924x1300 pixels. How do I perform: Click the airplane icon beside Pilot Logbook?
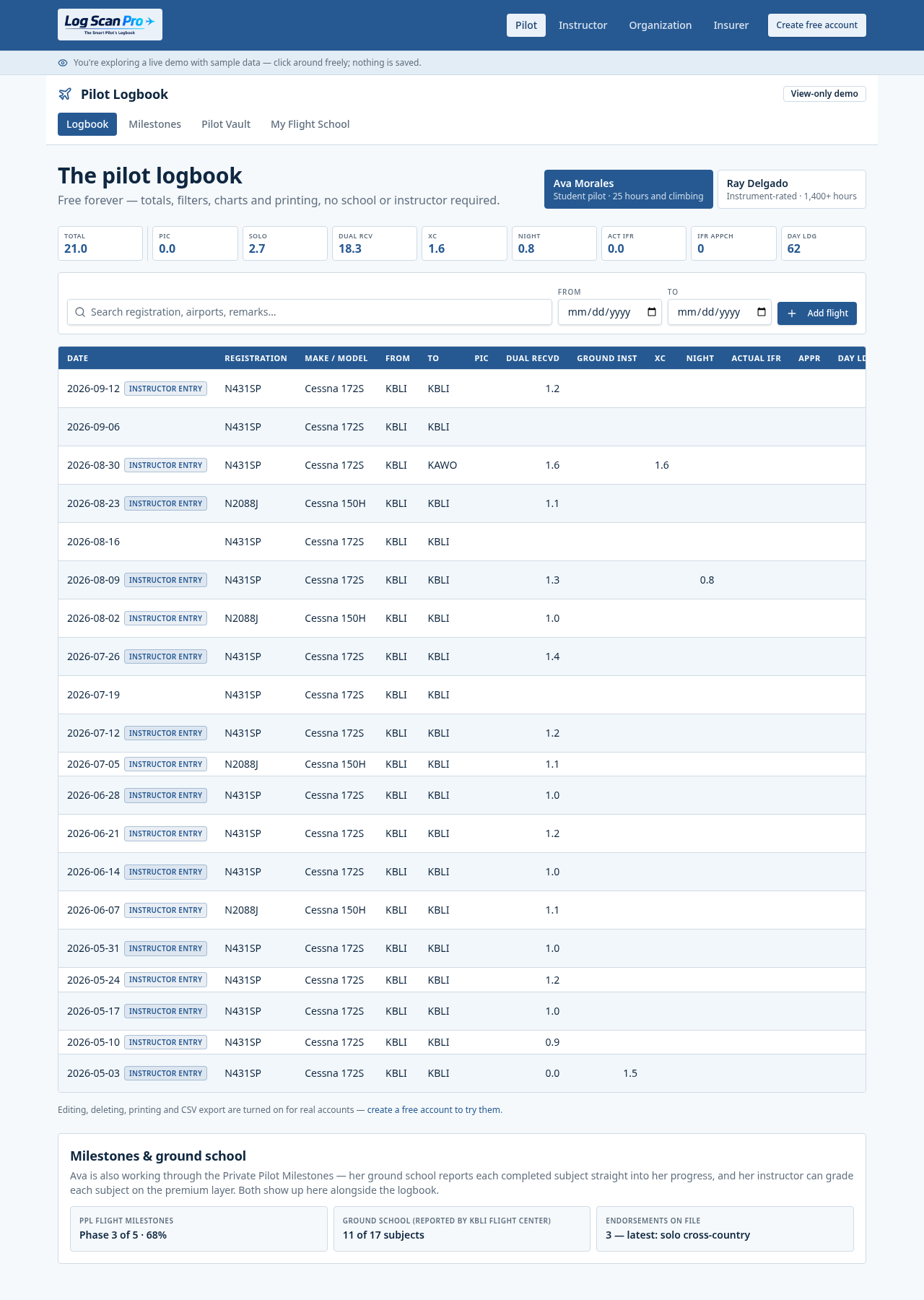click(65, 94)
